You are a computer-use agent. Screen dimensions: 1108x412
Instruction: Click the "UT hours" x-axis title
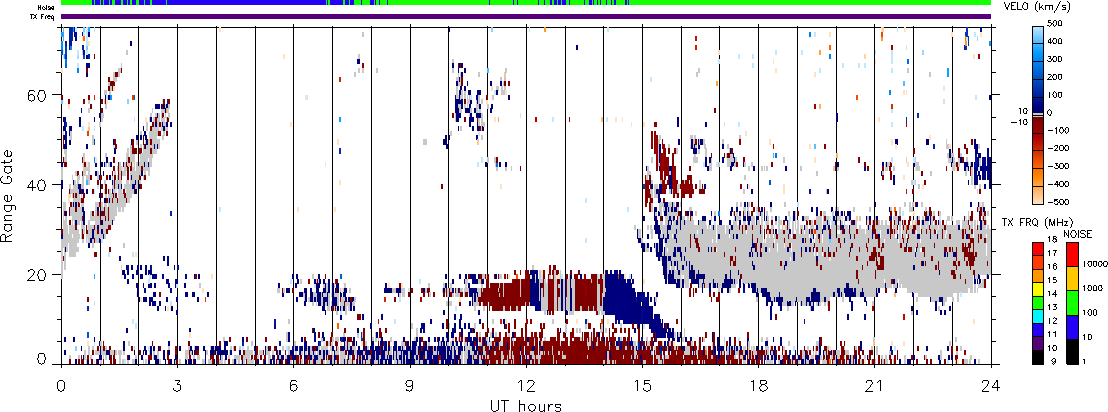[526, 405]
